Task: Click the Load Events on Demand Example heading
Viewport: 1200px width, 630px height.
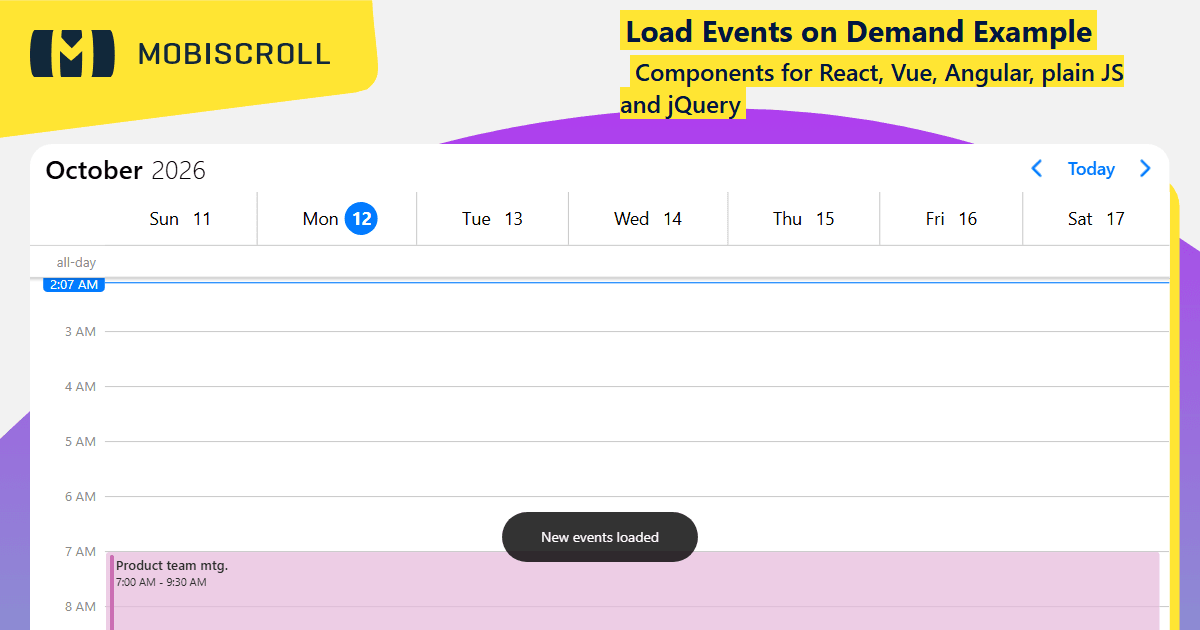Action: tap(858, 32)
